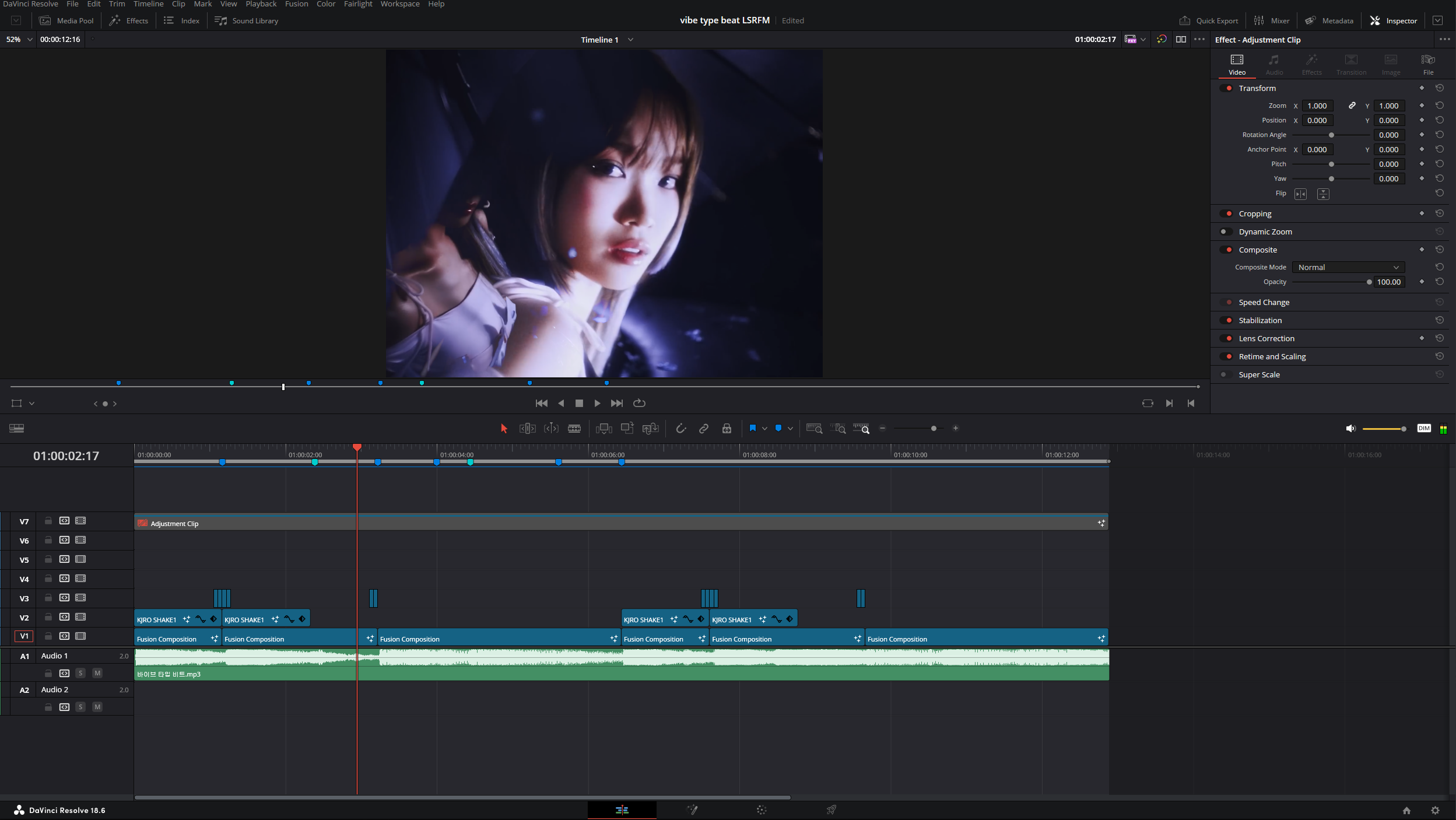Viewport: 1456px width, 820px height.
Task: Toggle the linked selection chain icon
Action: tap(704, 429)
